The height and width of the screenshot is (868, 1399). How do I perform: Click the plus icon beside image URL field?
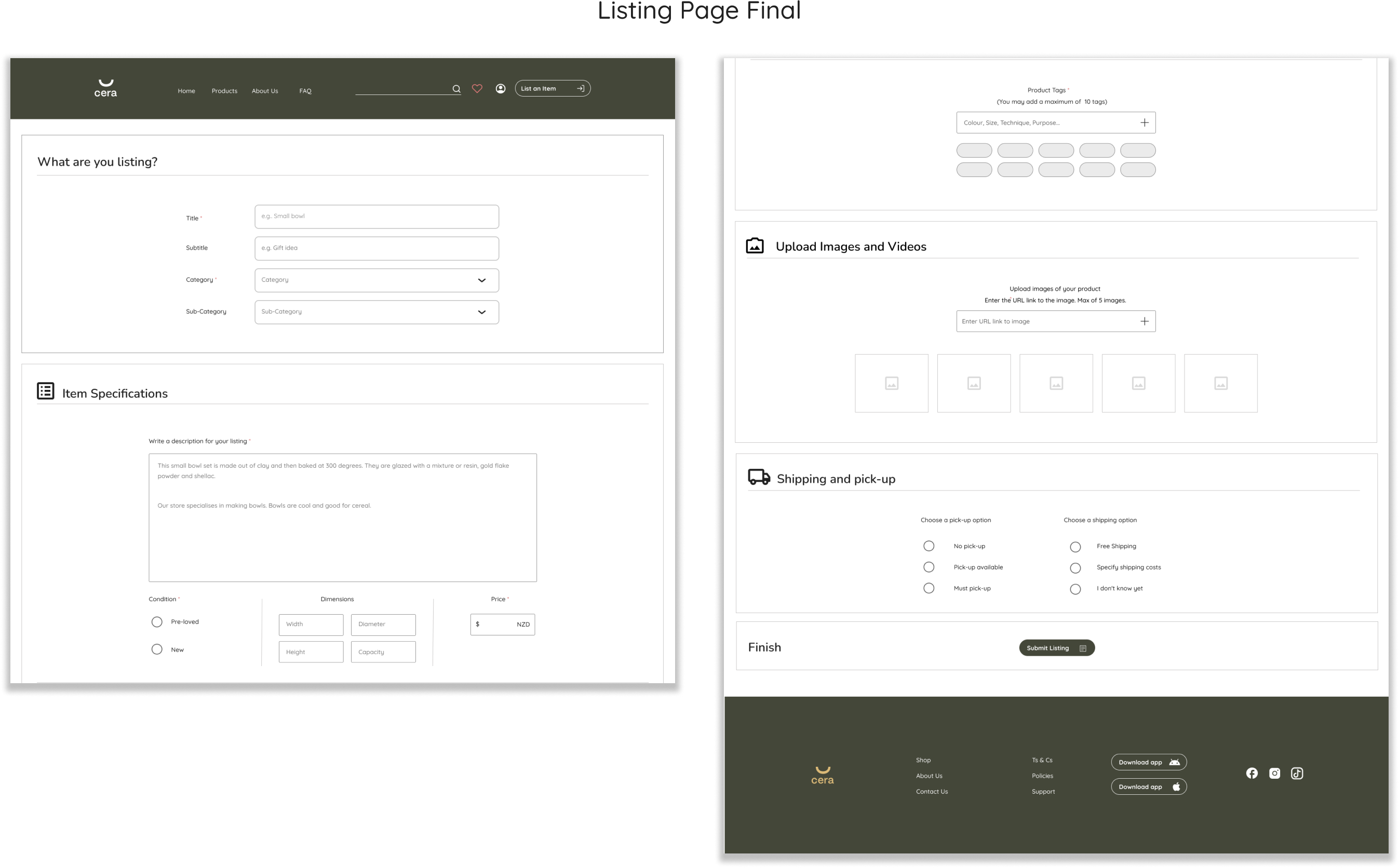point(1144,321)
